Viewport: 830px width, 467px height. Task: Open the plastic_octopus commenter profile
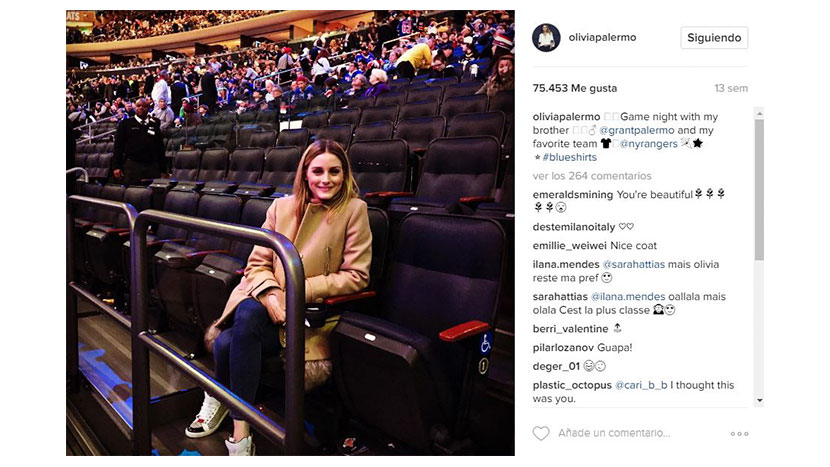pyautogui.click(x=572, y=385)
